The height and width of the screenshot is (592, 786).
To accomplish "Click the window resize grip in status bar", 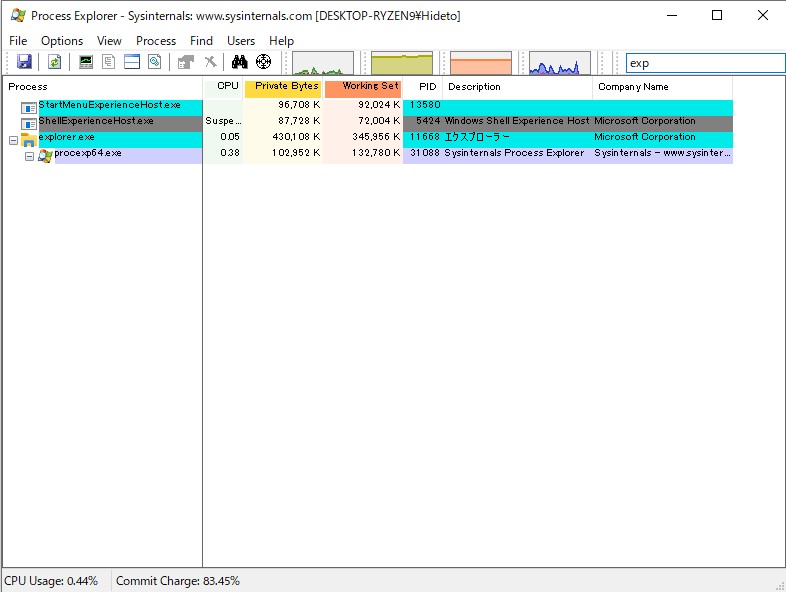I will [779, 585].
